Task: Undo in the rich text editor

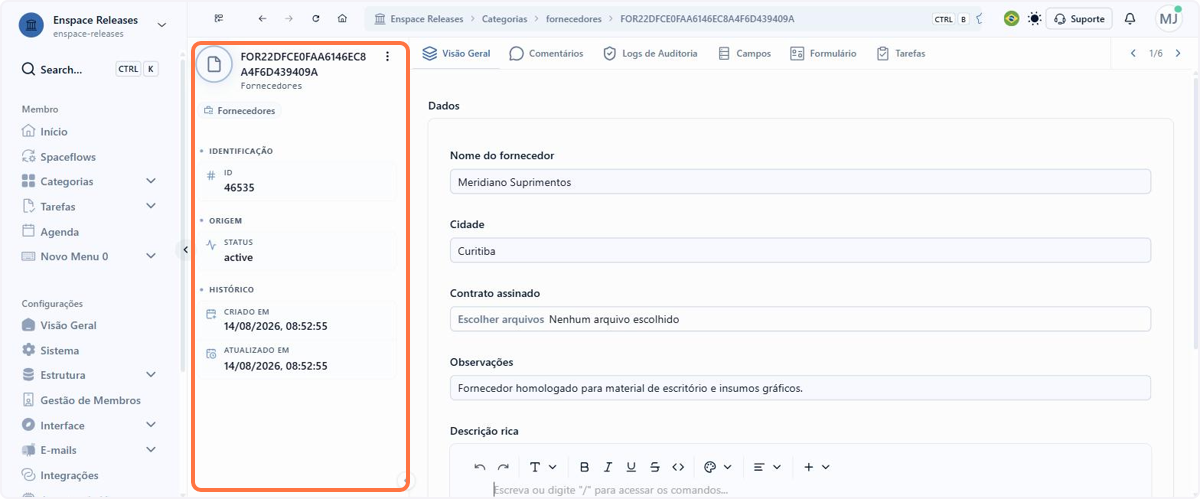Action: coord(480,467)
